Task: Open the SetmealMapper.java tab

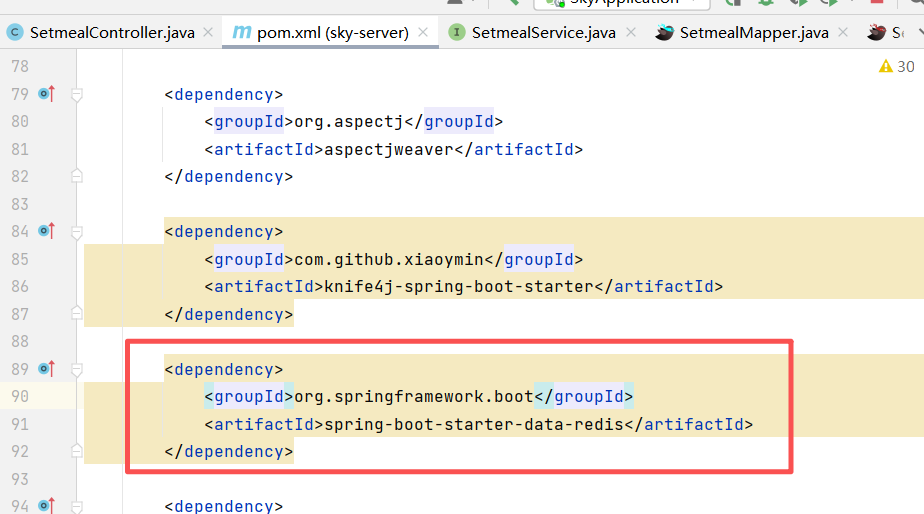Action: (x=754, y=32)
